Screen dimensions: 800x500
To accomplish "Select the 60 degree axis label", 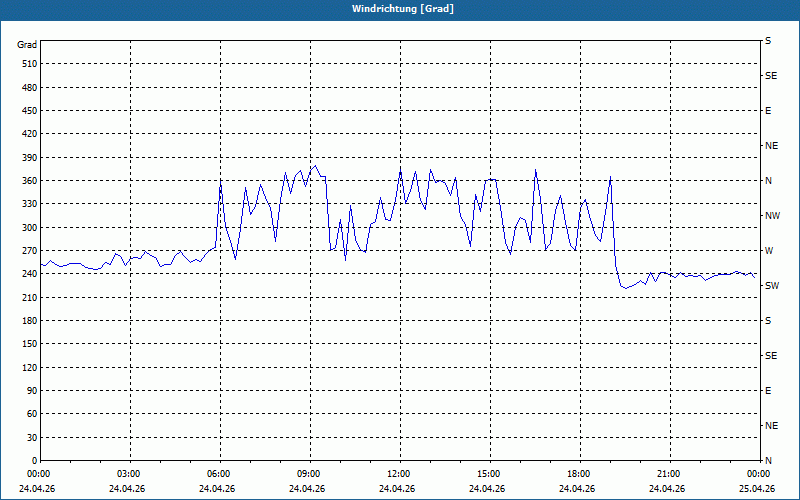I will [32, 414].
